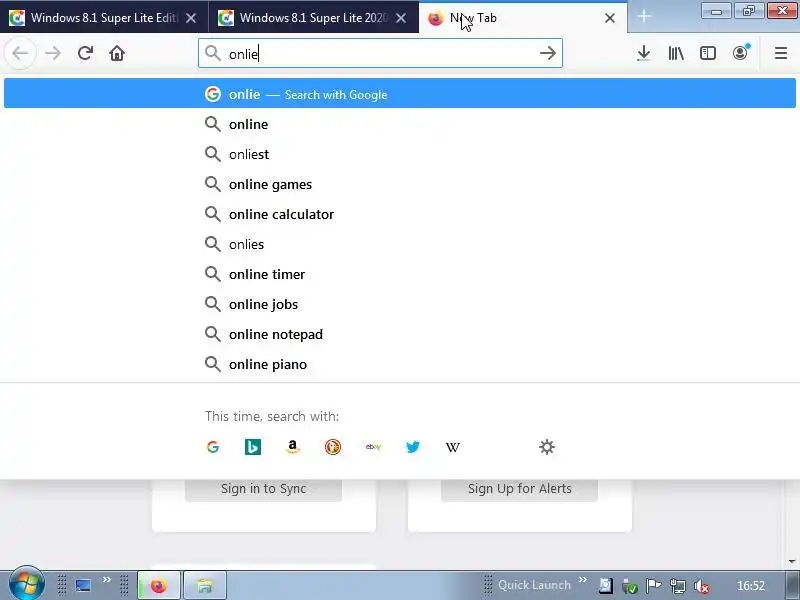
Task: Open the Action Center flag icon
Action: [654, 586]
